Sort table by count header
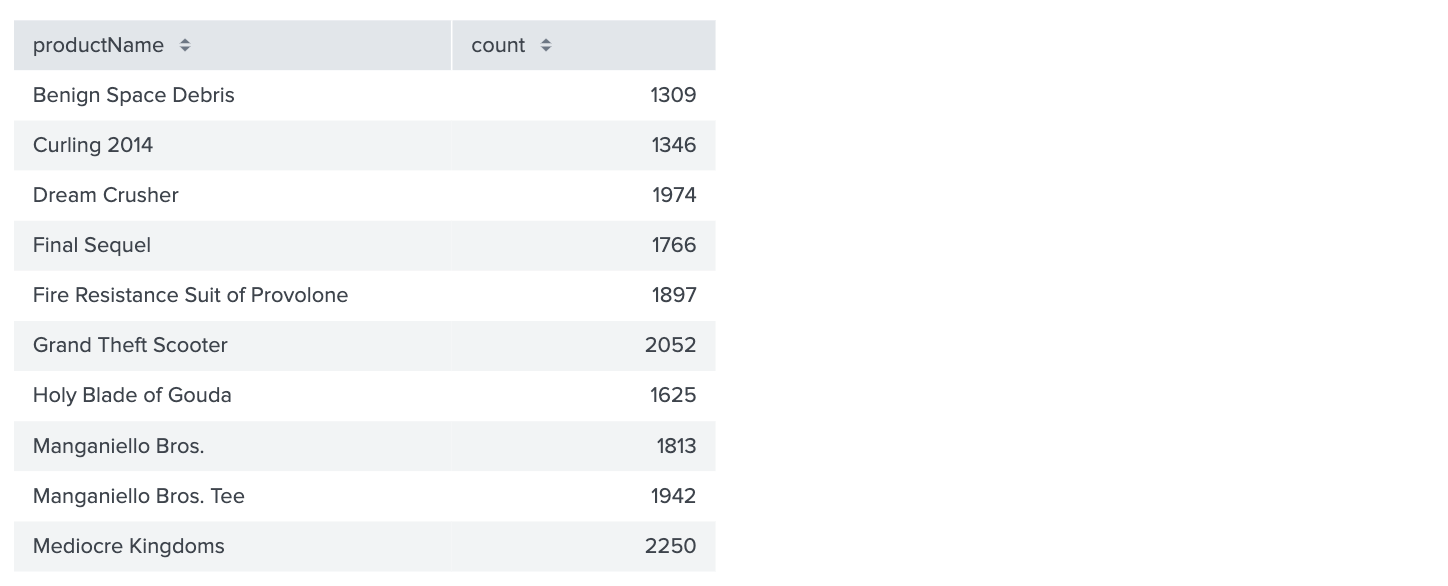 point(498,45)
